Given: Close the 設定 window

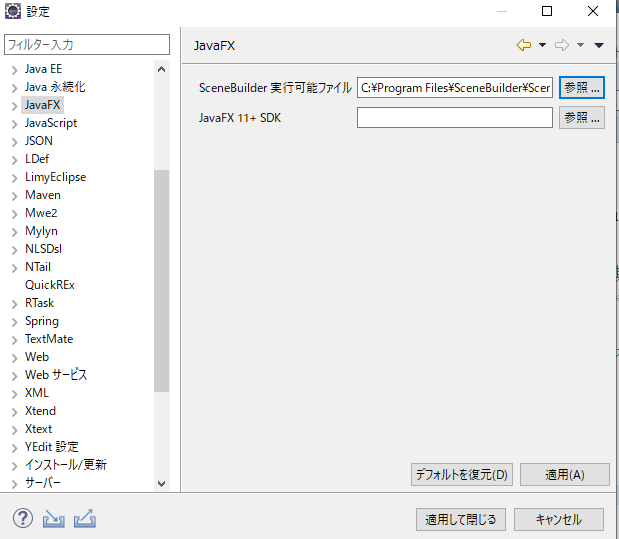Looking at the screenshot, I should (x=593, y=11).
